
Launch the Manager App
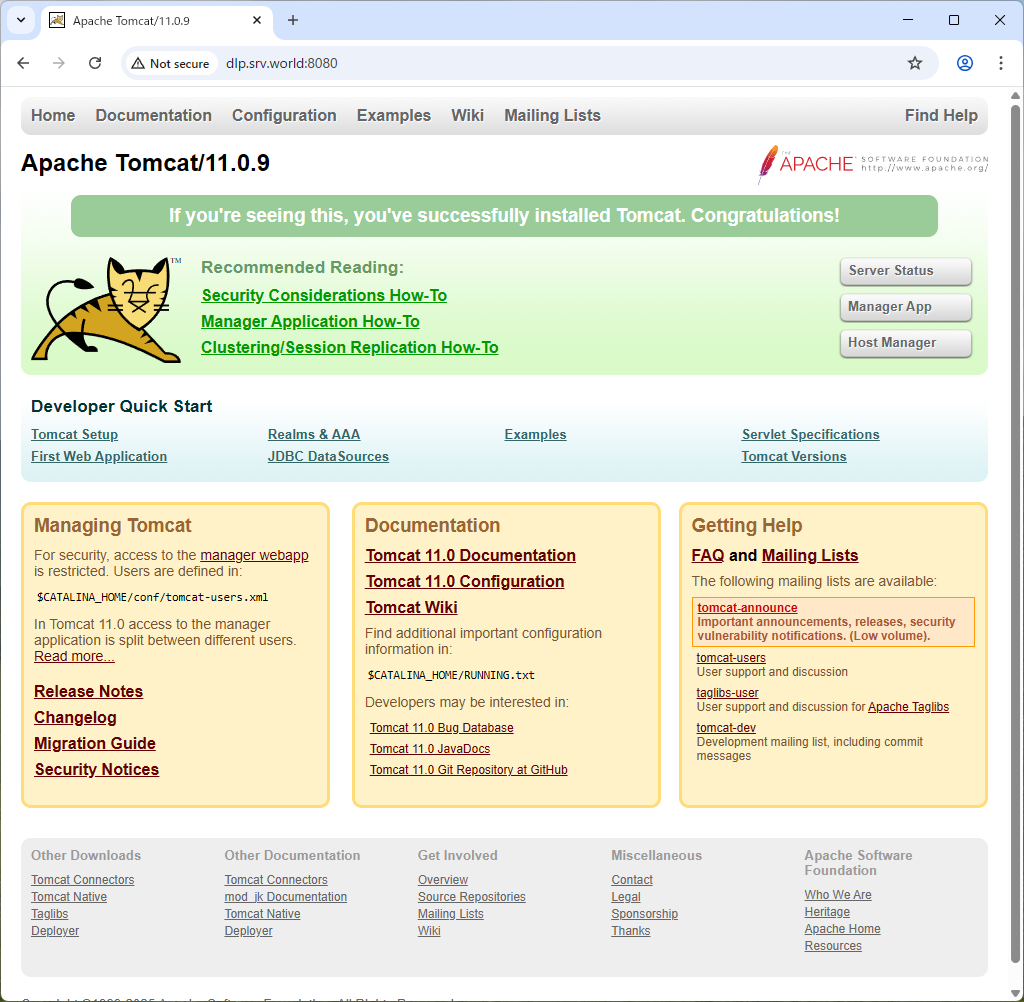click(x=904, y=307)
